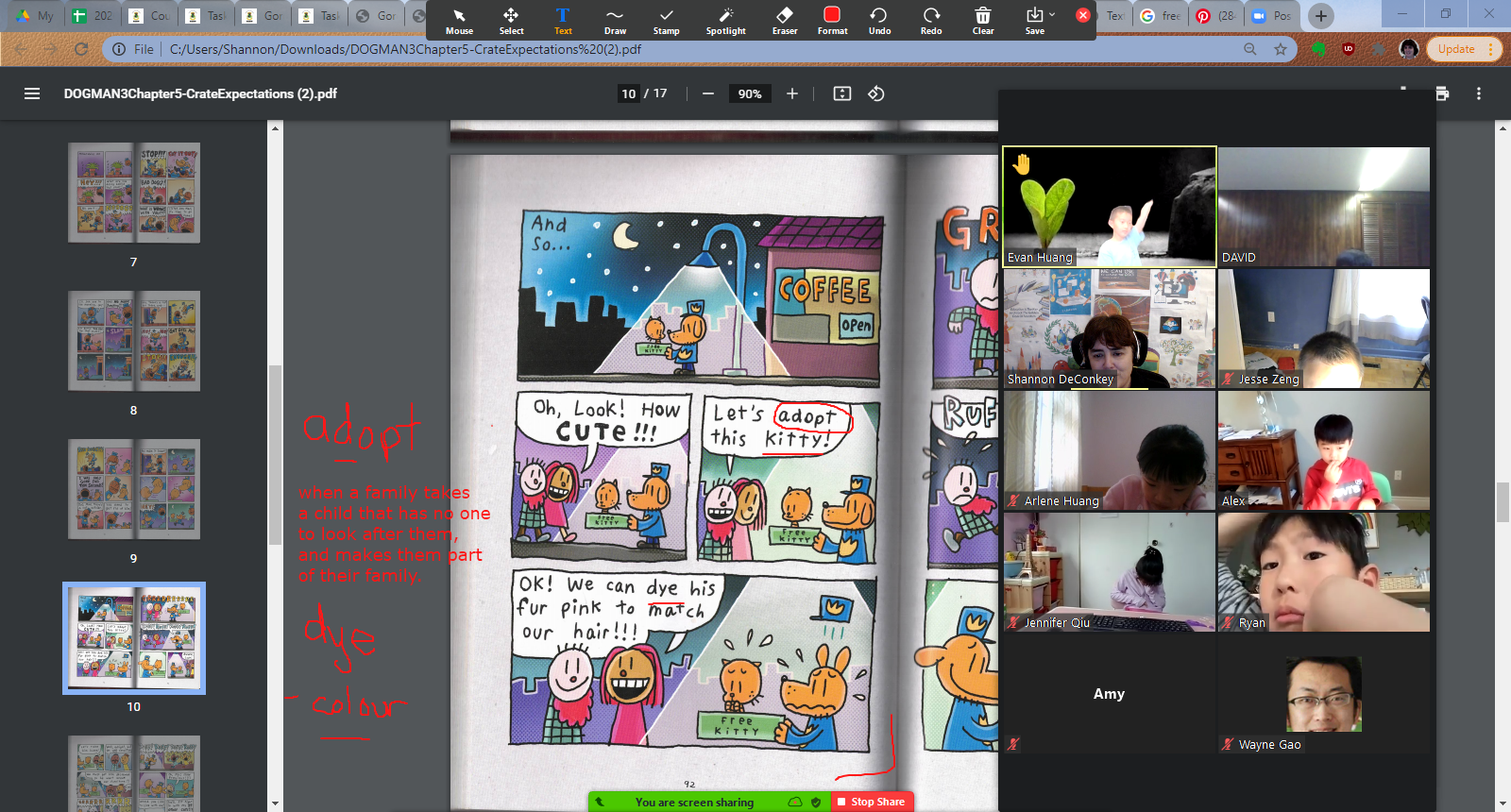This screenshot has height=812, width=1511.
Task: Open the Stamp annotation tool
Action: click(x=667, y=21)
